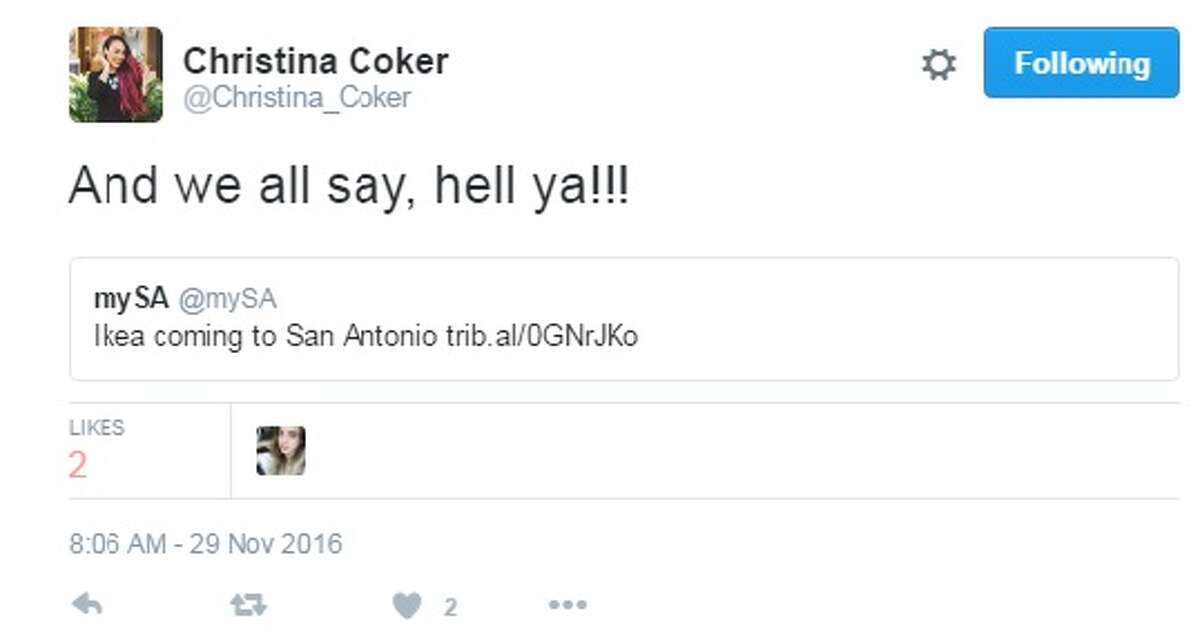Open the gear settings menu beside Following
Viewport: 1200px width, 636px height.
click(x=938, y=65)
